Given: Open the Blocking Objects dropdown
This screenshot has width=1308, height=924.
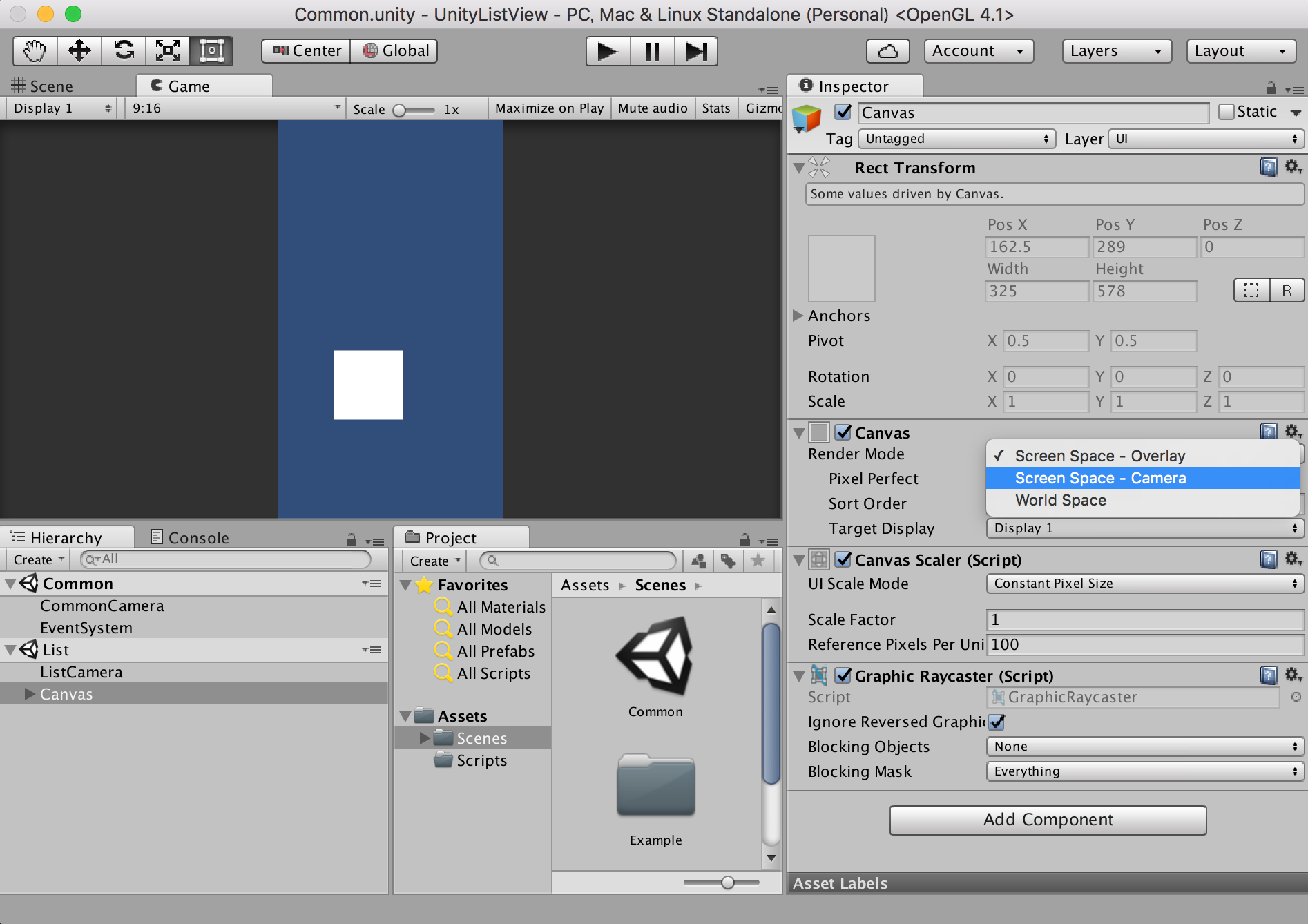Looking at the screenshot, I should tap(1145, 747).
